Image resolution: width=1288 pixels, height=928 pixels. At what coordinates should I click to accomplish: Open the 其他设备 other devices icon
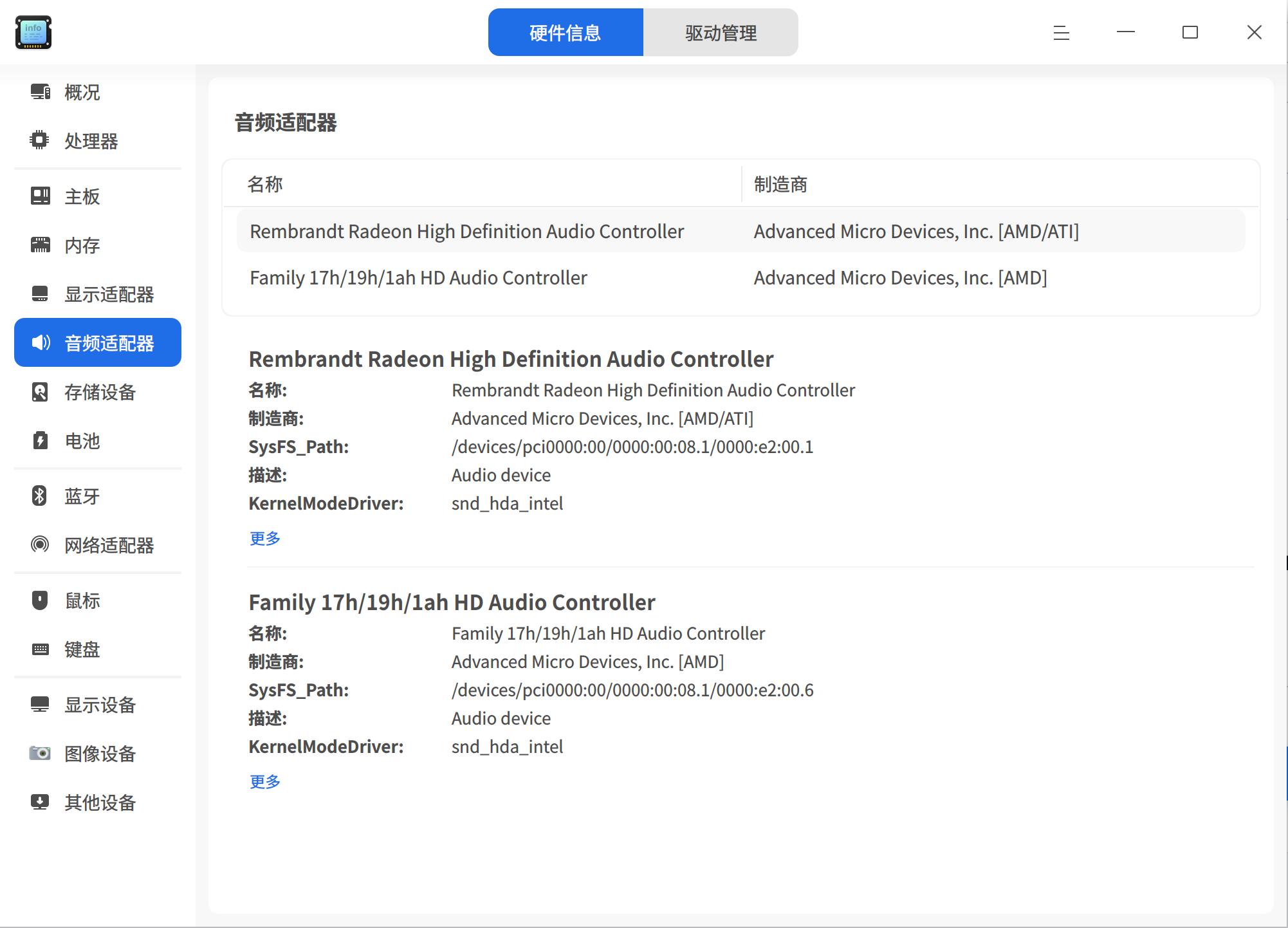(40, 802)
